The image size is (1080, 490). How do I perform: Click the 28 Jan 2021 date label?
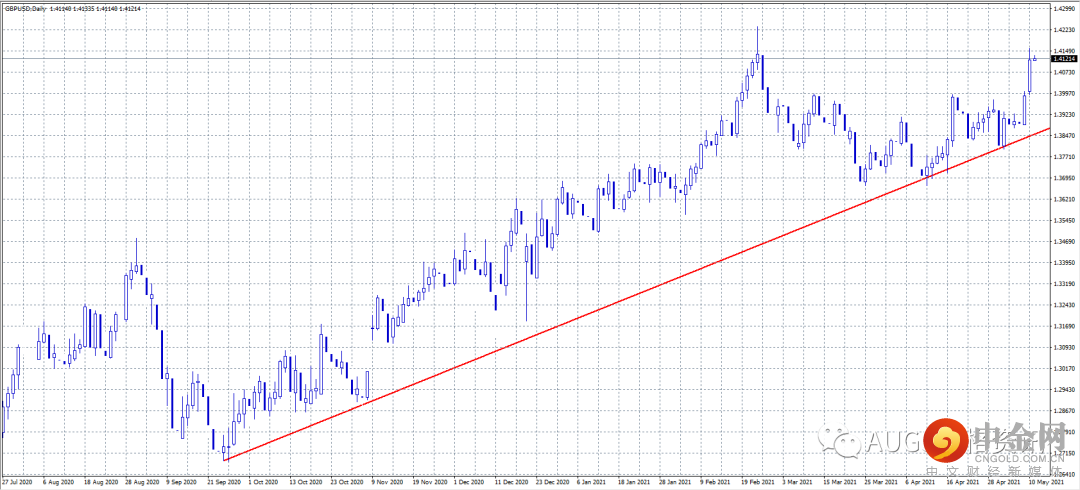tap(676, 484)
